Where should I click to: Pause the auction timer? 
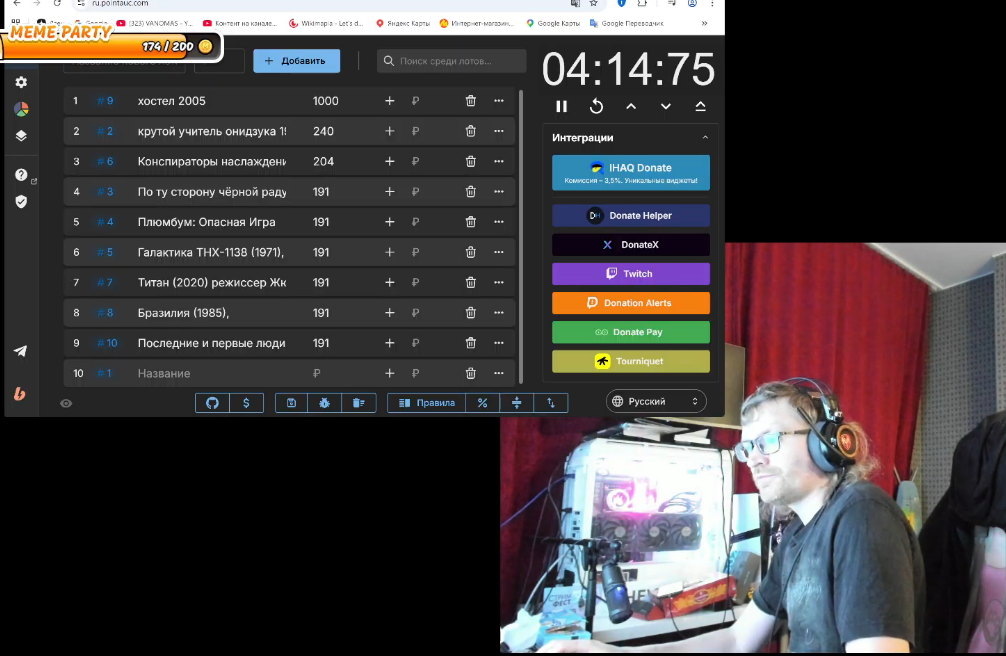pyautogui.click(x=561, y=107)
